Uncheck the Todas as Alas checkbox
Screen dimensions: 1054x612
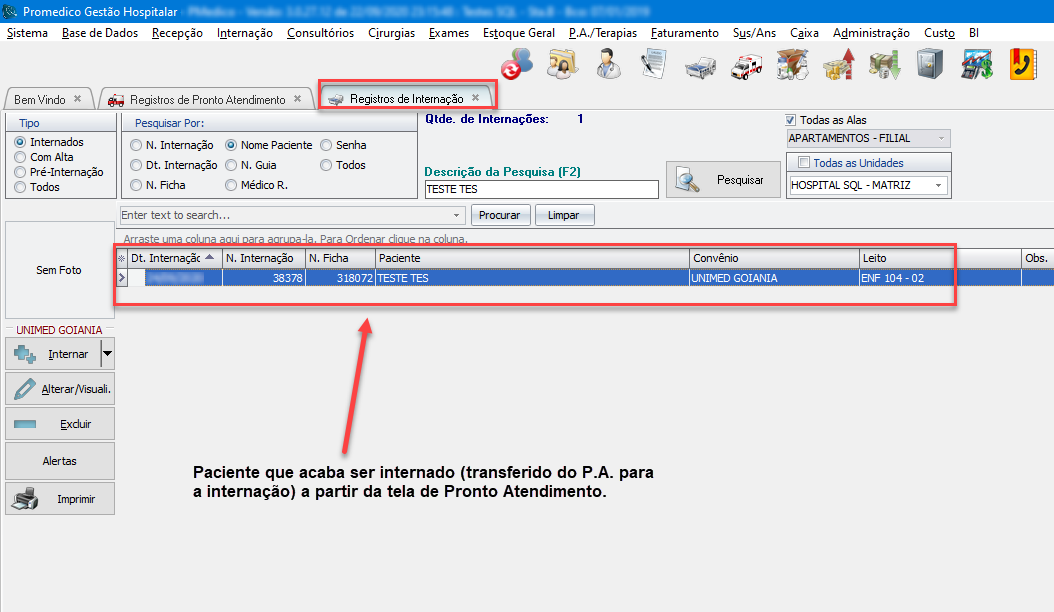(792, 120)
